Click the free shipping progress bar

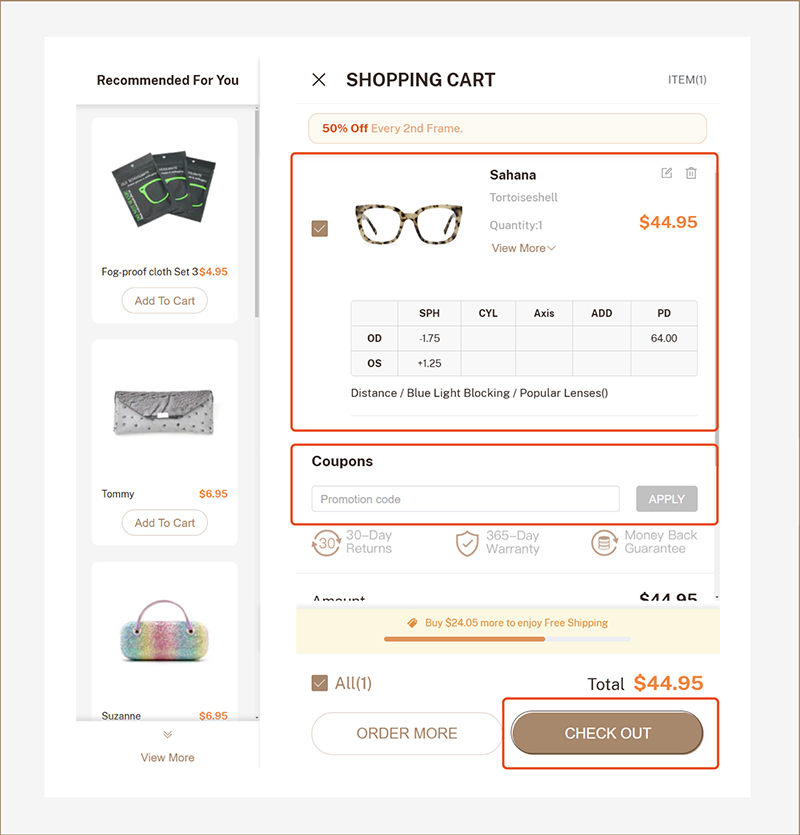pos(507,638)
